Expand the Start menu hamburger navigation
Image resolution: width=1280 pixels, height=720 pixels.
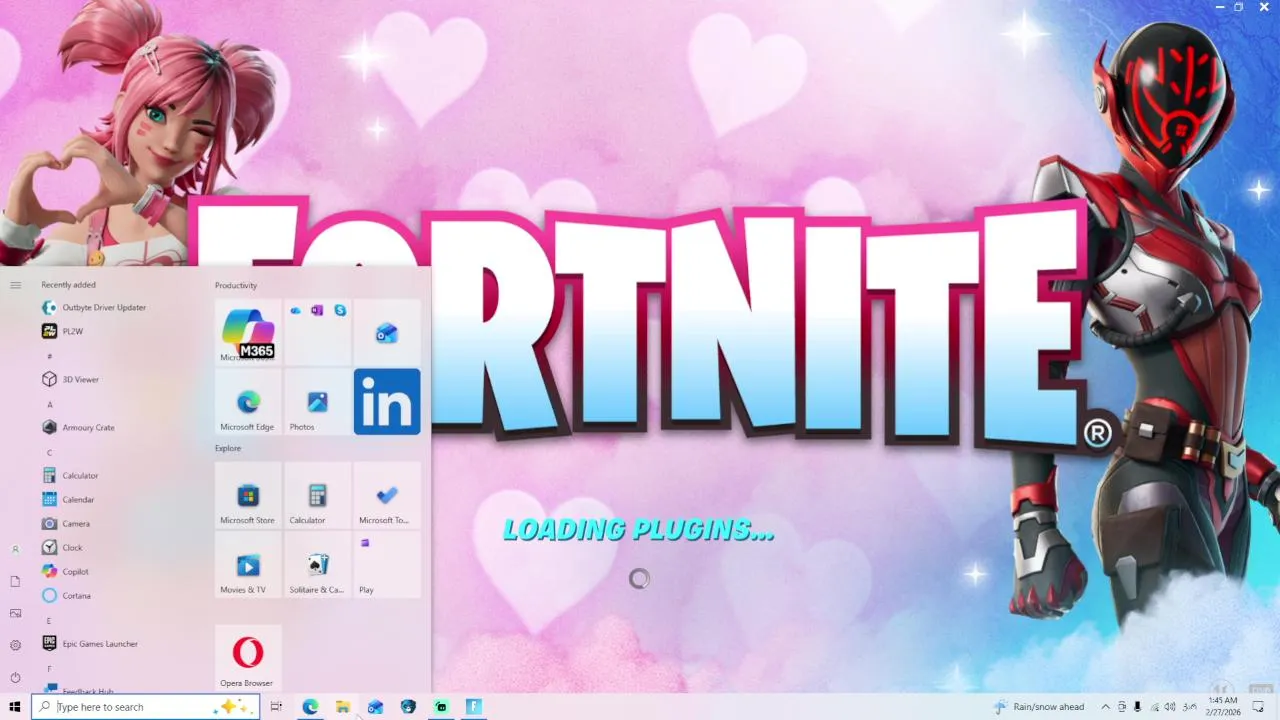tap(15, 285)
